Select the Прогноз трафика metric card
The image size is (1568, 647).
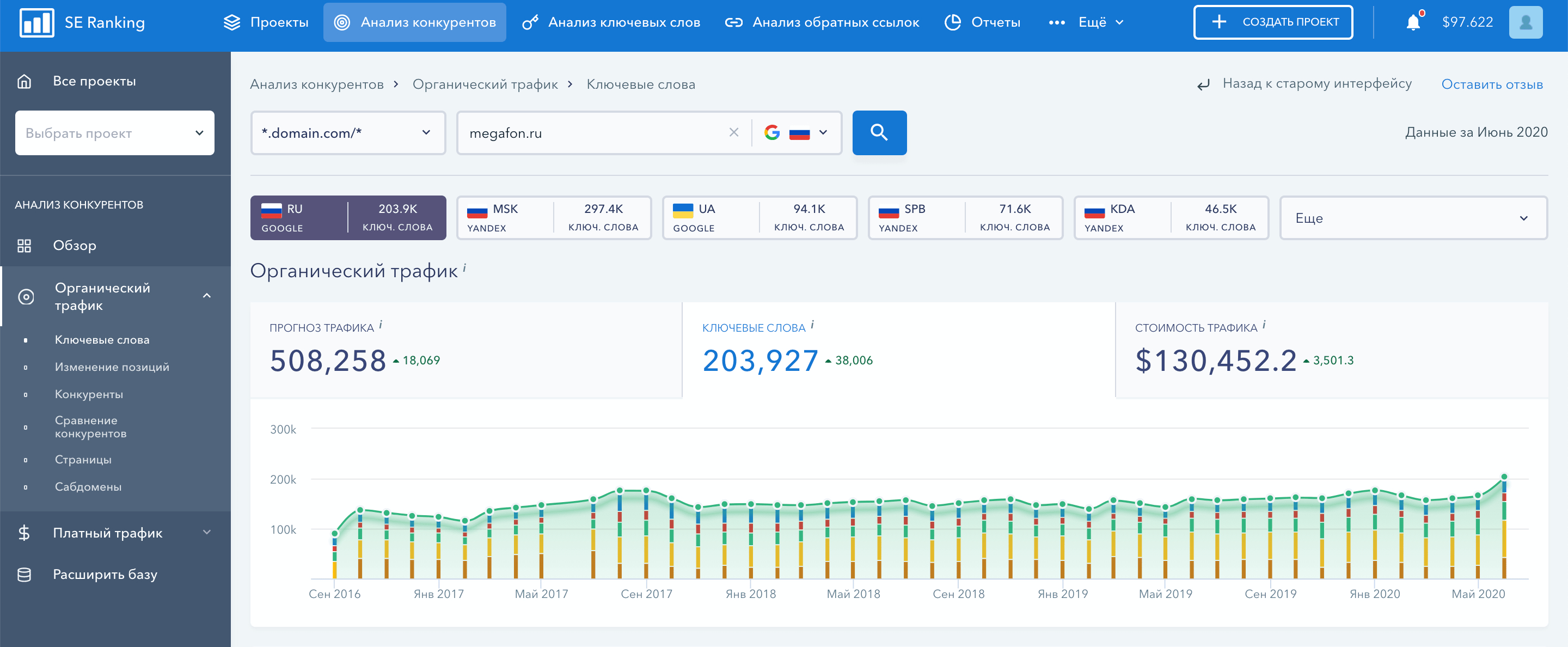point(465,350)
